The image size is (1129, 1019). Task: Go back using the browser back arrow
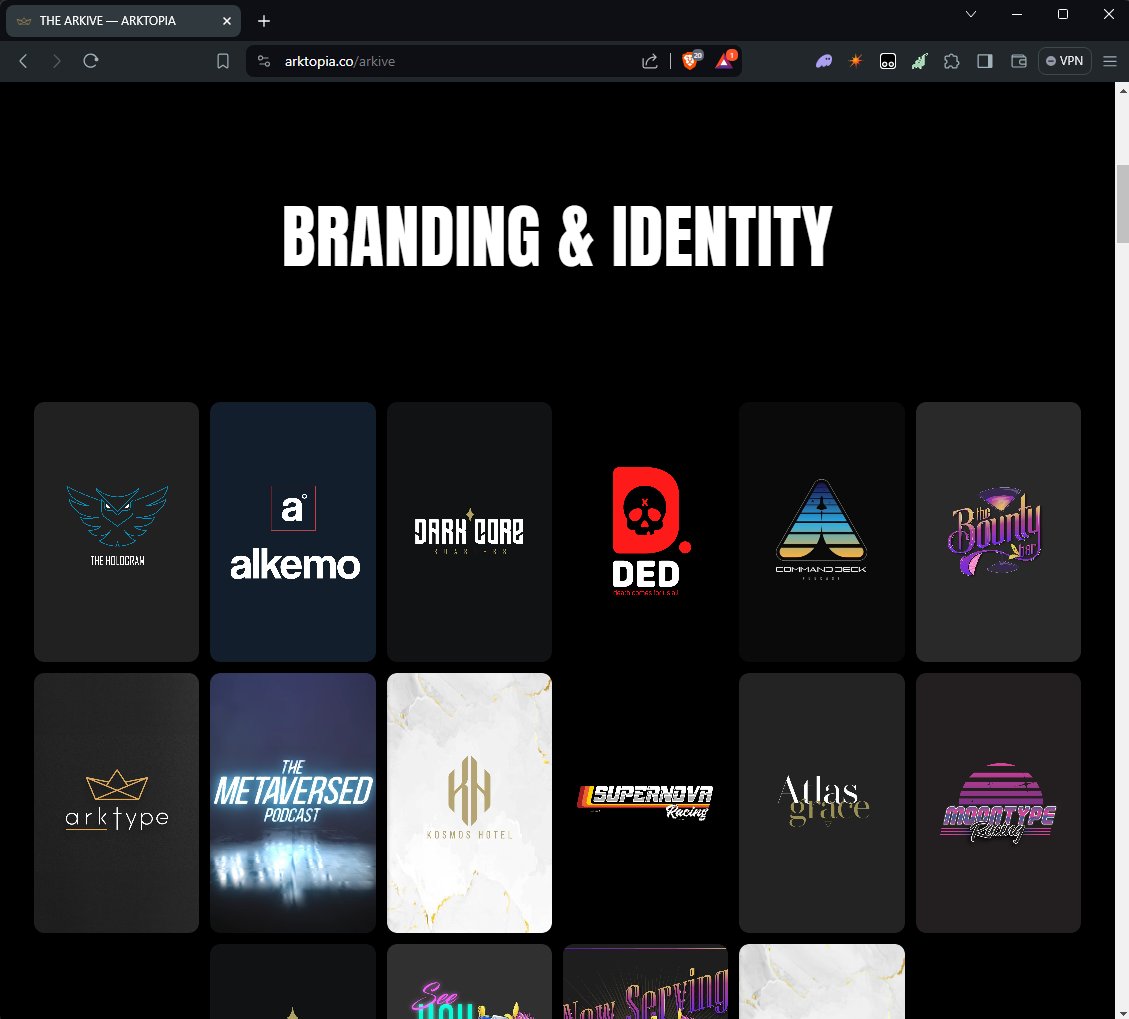pos(23,61)
